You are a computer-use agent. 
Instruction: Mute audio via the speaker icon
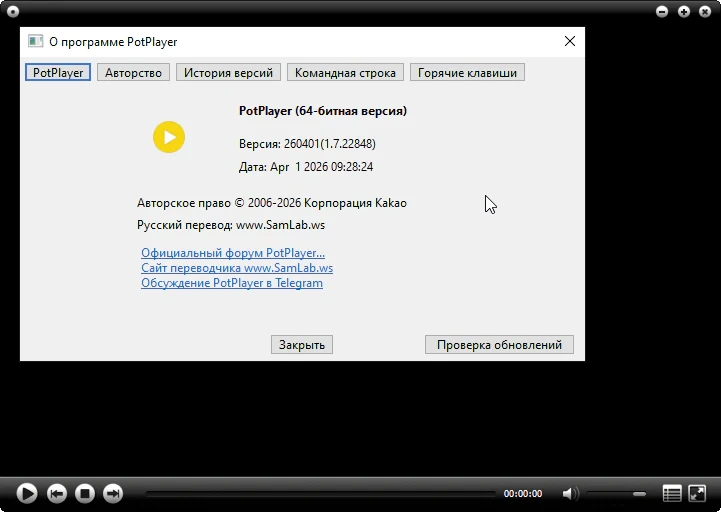tap(569, 494)
